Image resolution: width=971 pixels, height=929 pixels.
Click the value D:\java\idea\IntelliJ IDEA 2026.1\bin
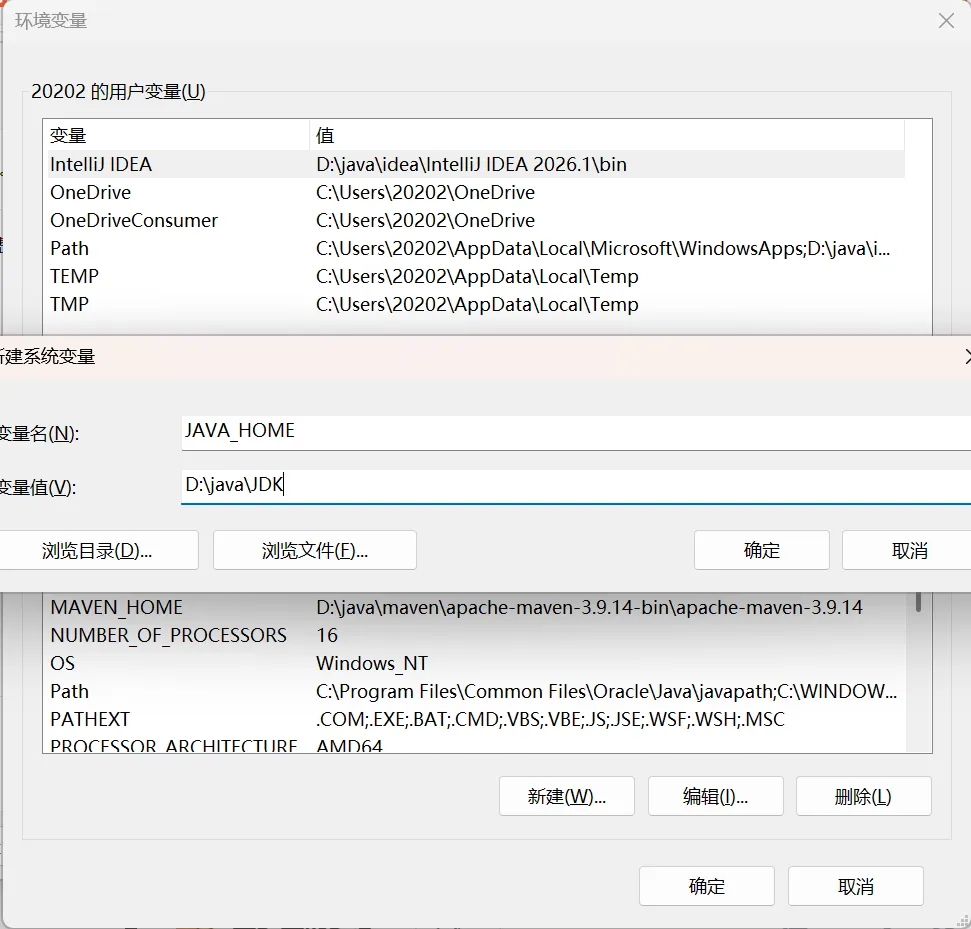click(471, 164)
